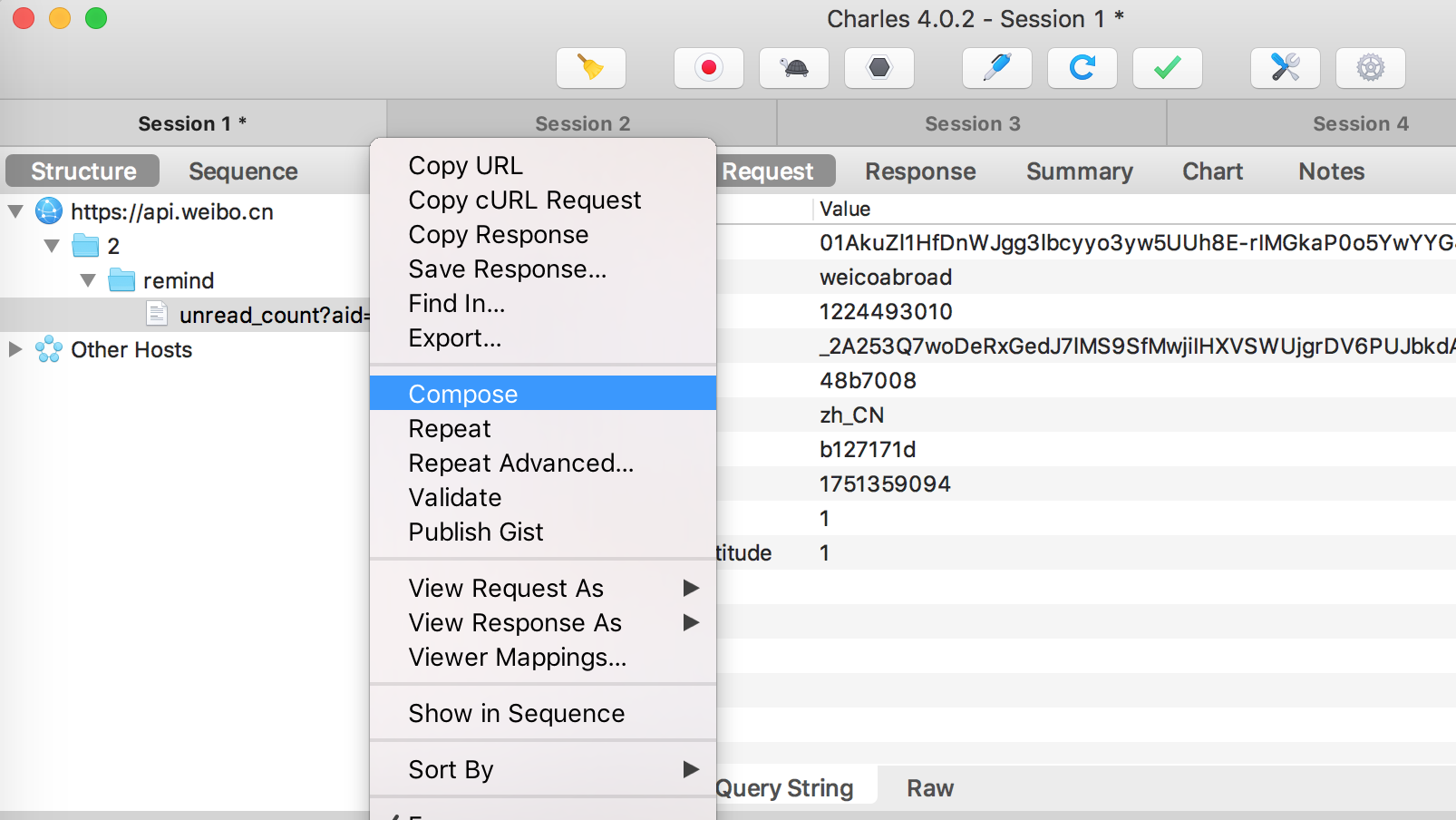Click the Other Hosts cluster icon
The width and height of the screenshot is (1456, 820).
(49, 349)
